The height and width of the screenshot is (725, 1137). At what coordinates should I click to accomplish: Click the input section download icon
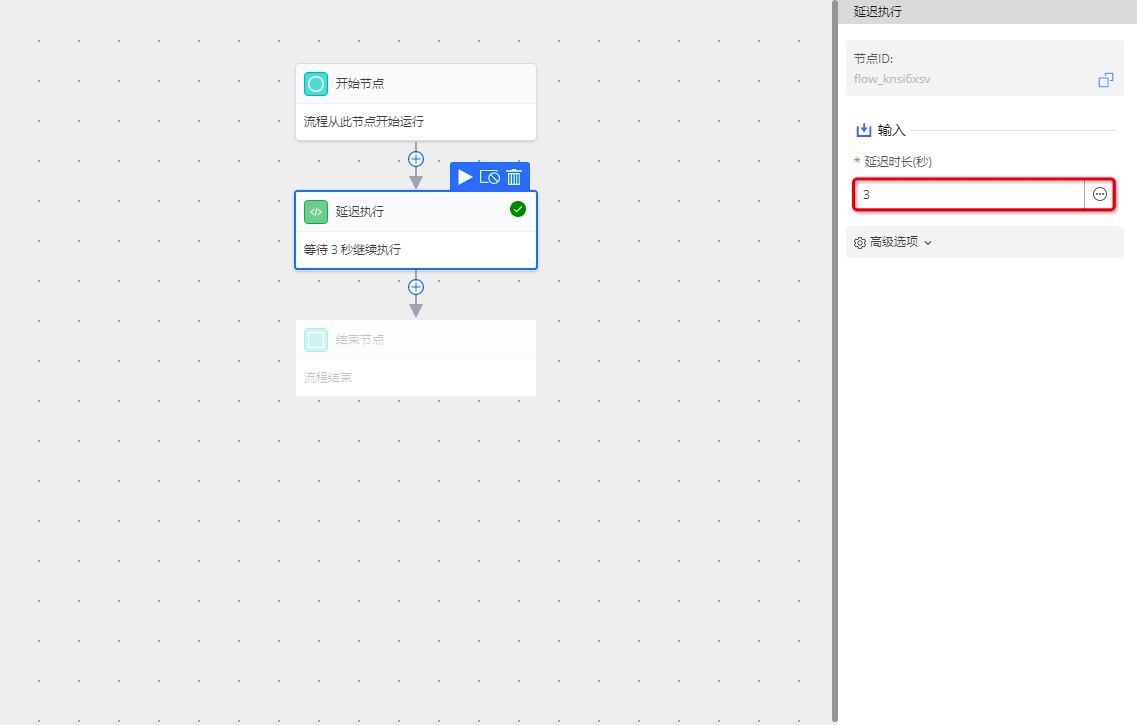(x=864, y=130)
